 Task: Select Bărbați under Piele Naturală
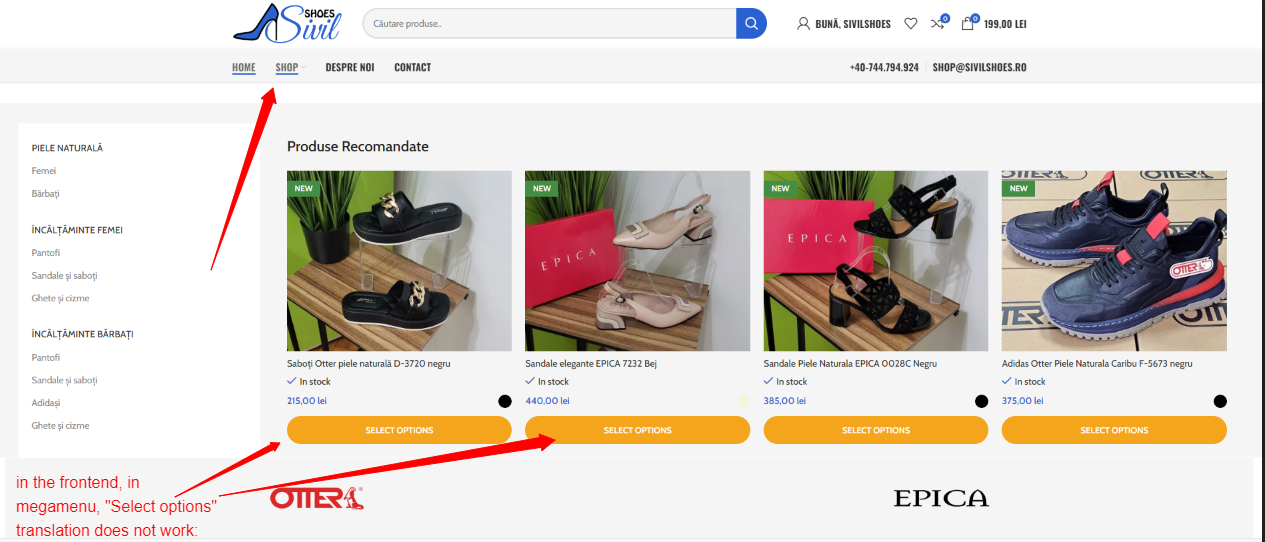click(x=46, y=193)
